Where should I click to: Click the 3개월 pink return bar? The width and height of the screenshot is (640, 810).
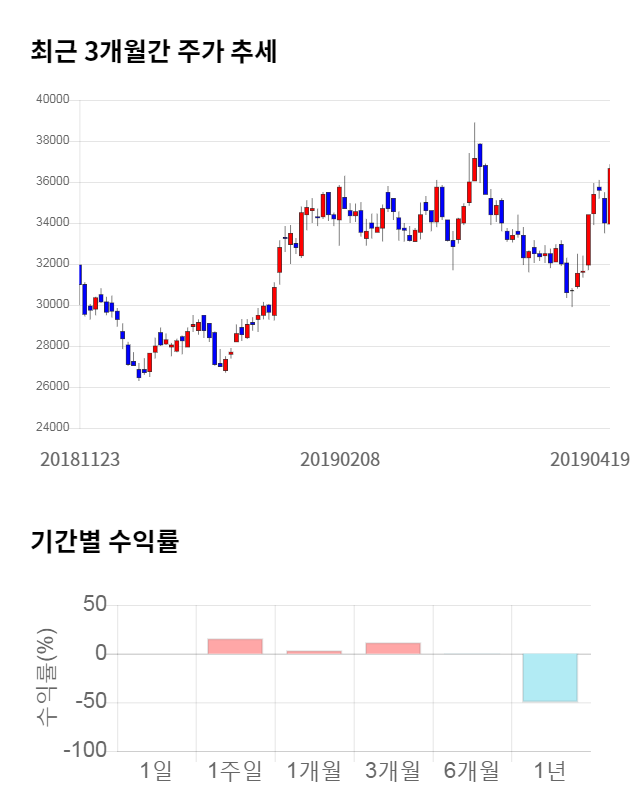(393, 648)
